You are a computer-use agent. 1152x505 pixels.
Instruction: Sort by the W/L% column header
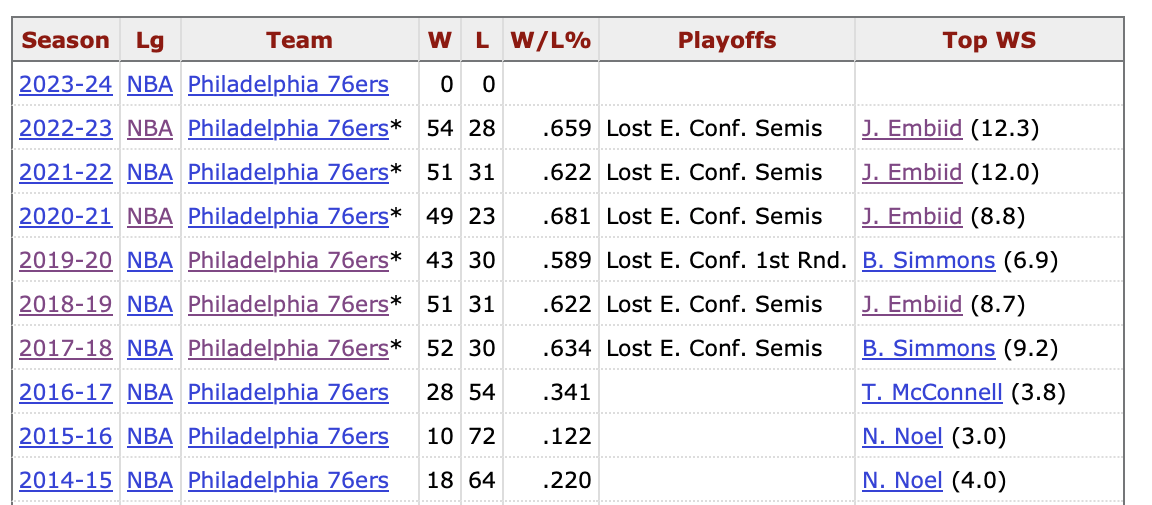click(x=550, y=41)
